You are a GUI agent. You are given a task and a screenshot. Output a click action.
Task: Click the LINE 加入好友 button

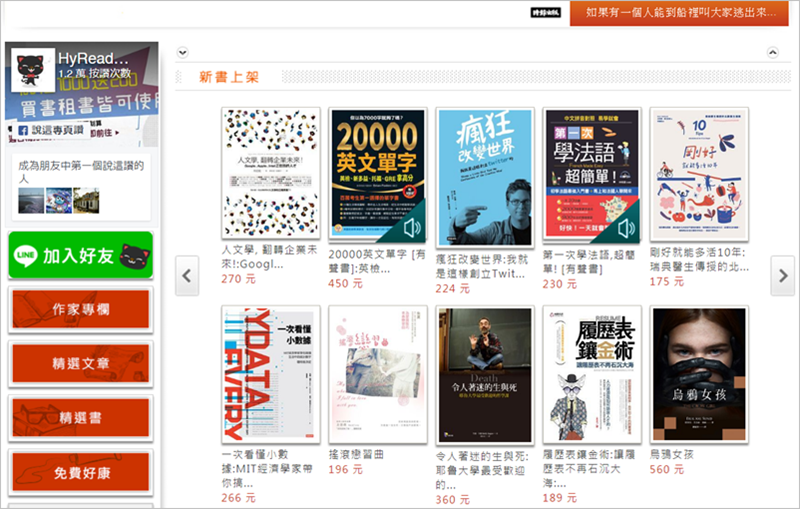pos(80,256)
